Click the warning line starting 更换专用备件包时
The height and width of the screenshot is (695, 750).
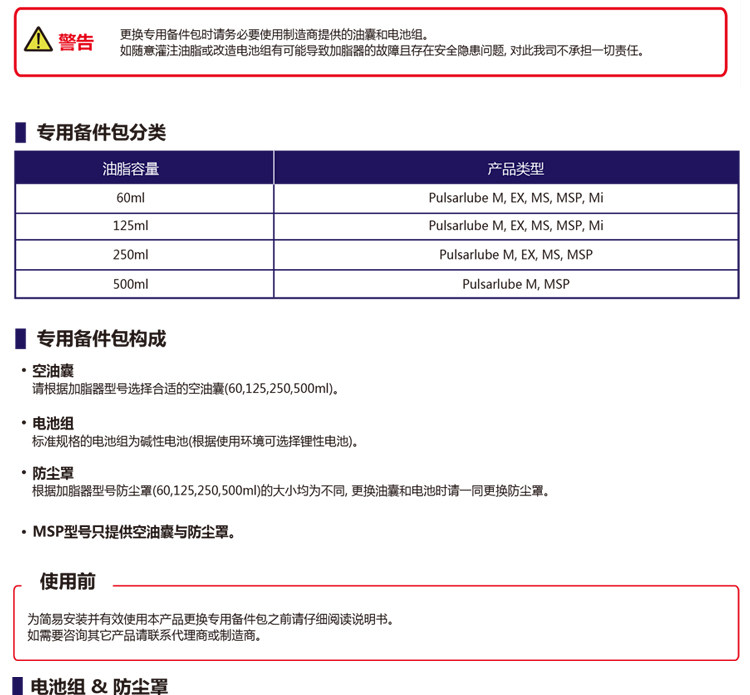(x=274, y=34)
